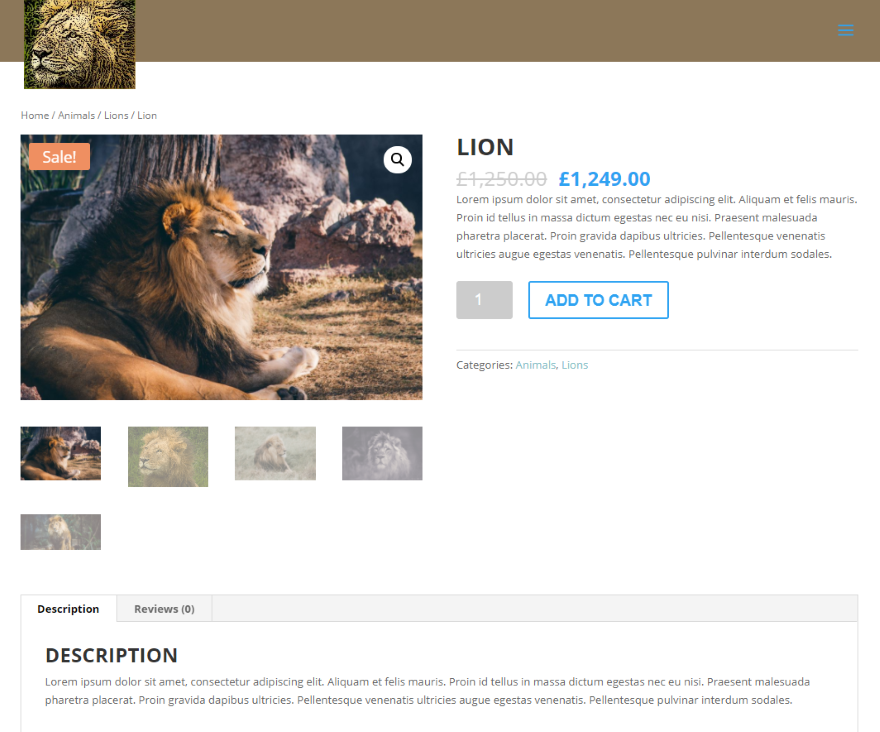Open the hamburger menu icon
The height and width of the screenshot is (732, 880).
click(845, 30)
